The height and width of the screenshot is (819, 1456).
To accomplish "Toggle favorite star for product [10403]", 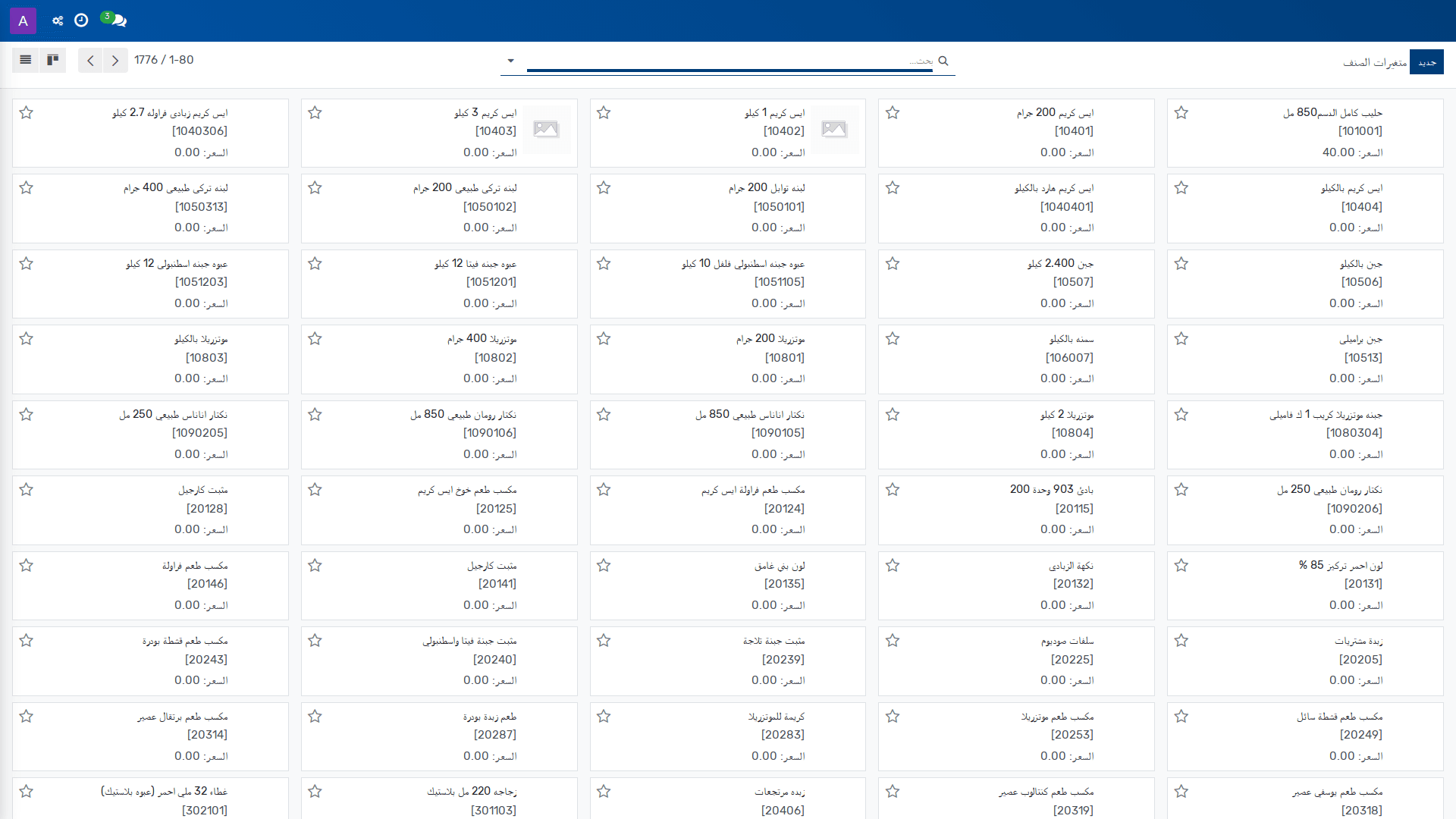I will (x=315, y=113).
